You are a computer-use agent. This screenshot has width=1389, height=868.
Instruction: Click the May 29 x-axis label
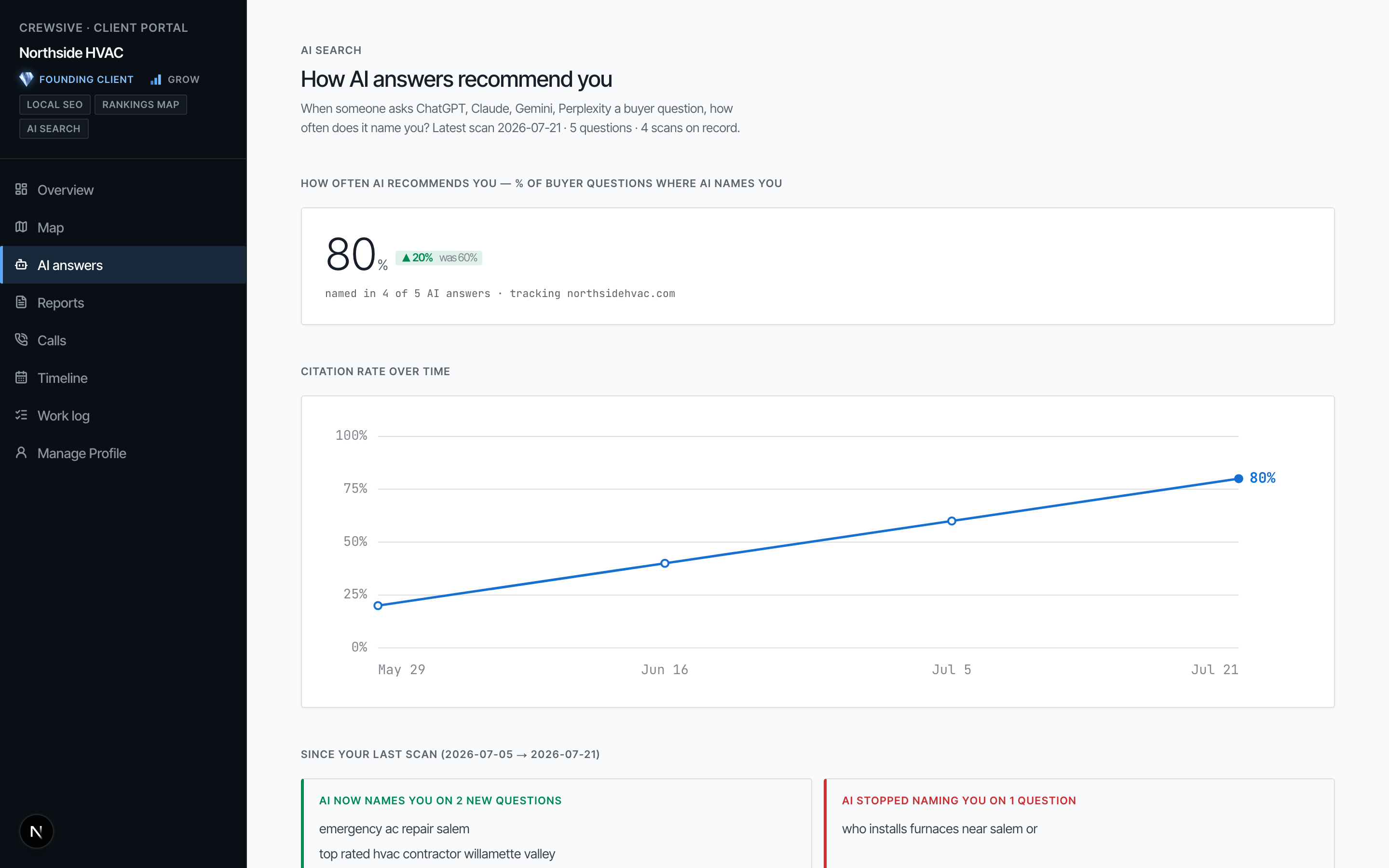402,669
